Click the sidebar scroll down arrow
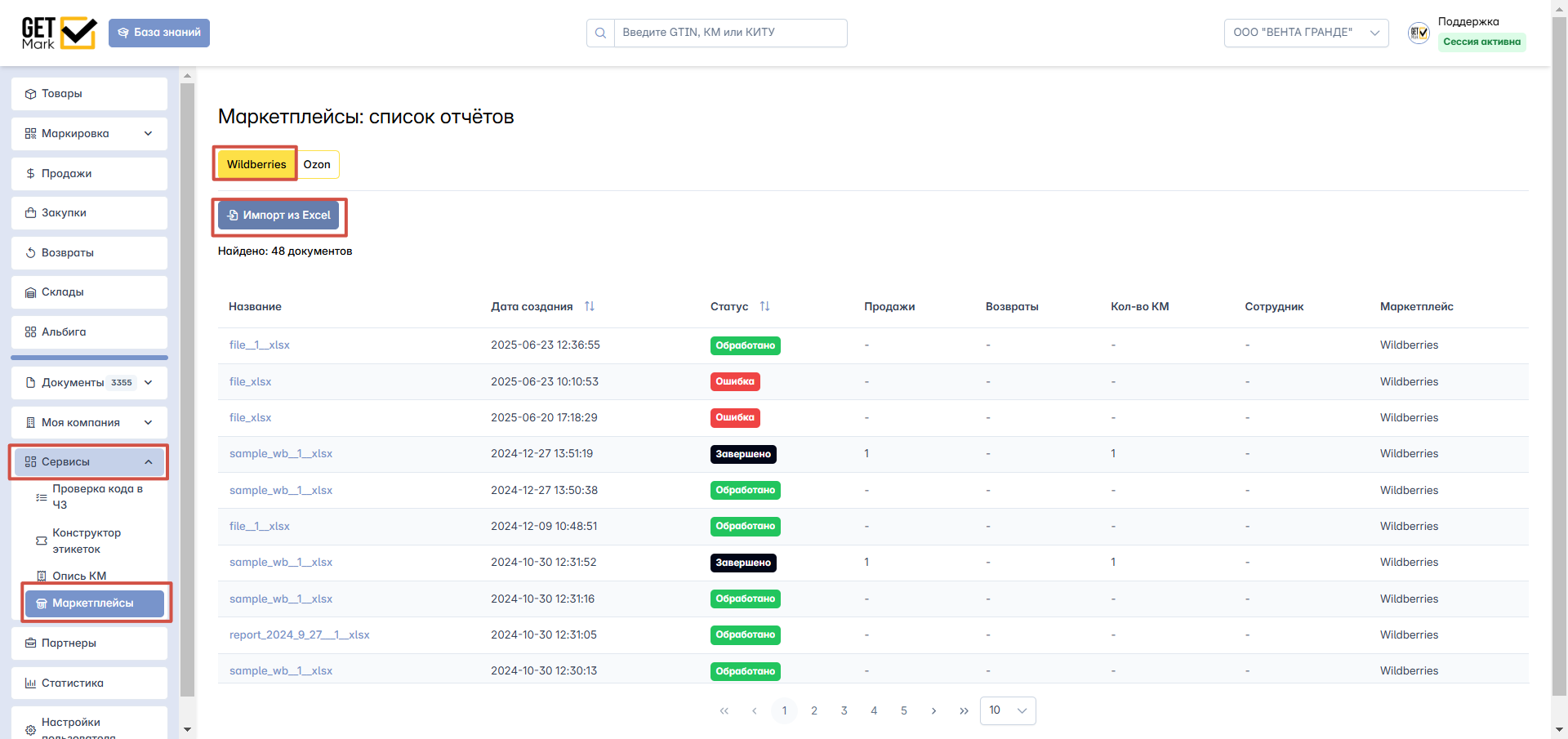 pyautogui.click(x=187, y=729)
